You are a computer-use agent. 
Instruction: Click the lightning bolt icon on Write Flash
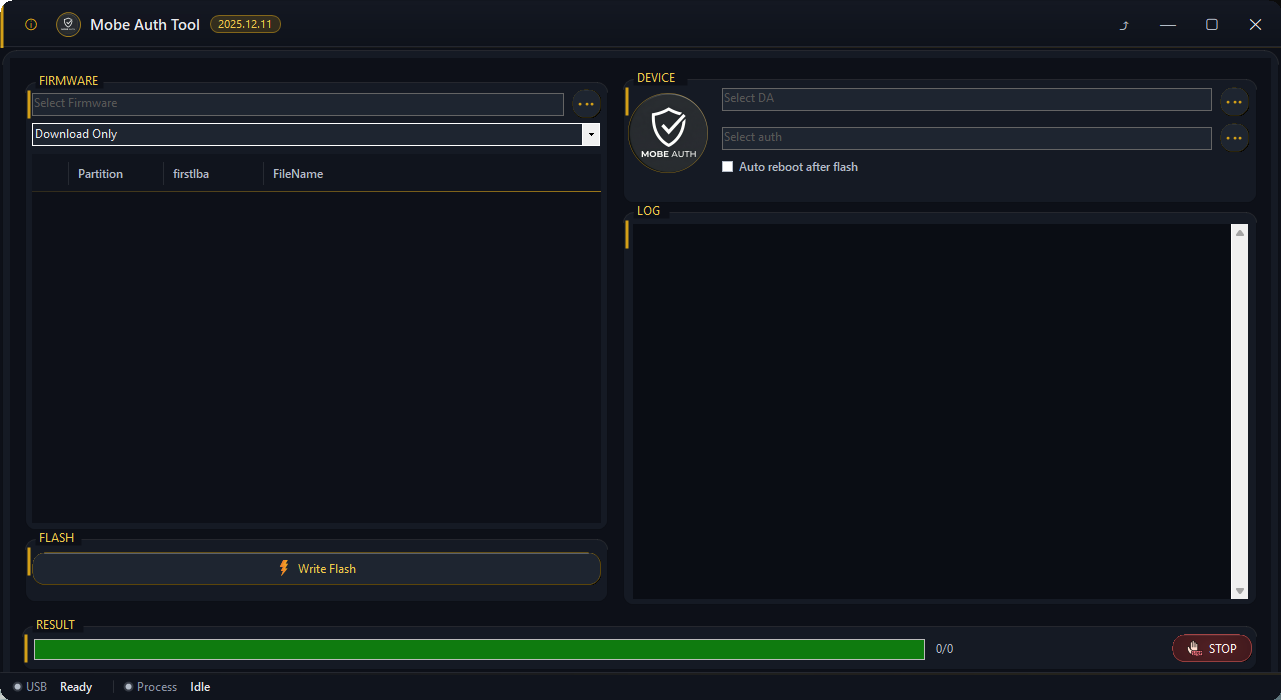click(x=284, y=568)
